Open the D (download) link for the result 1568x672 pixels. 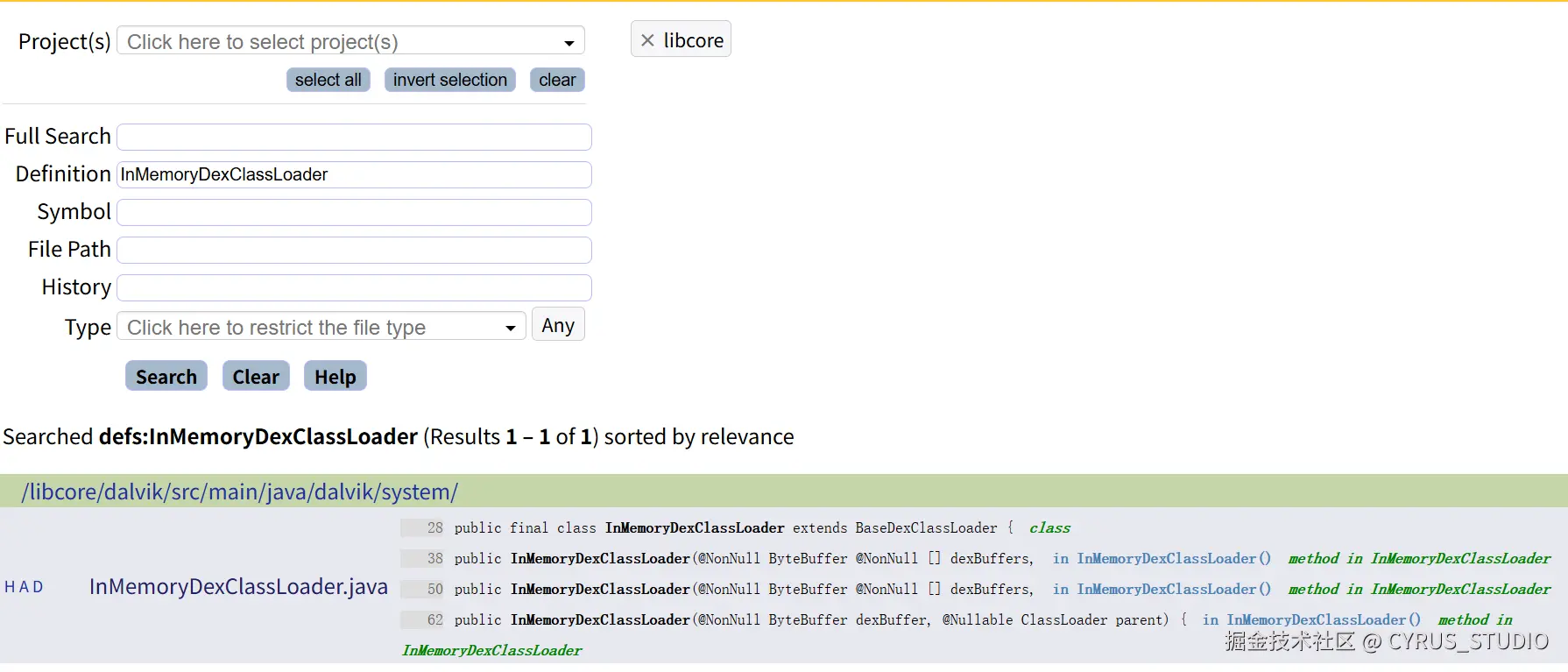(x=38, y=587)
